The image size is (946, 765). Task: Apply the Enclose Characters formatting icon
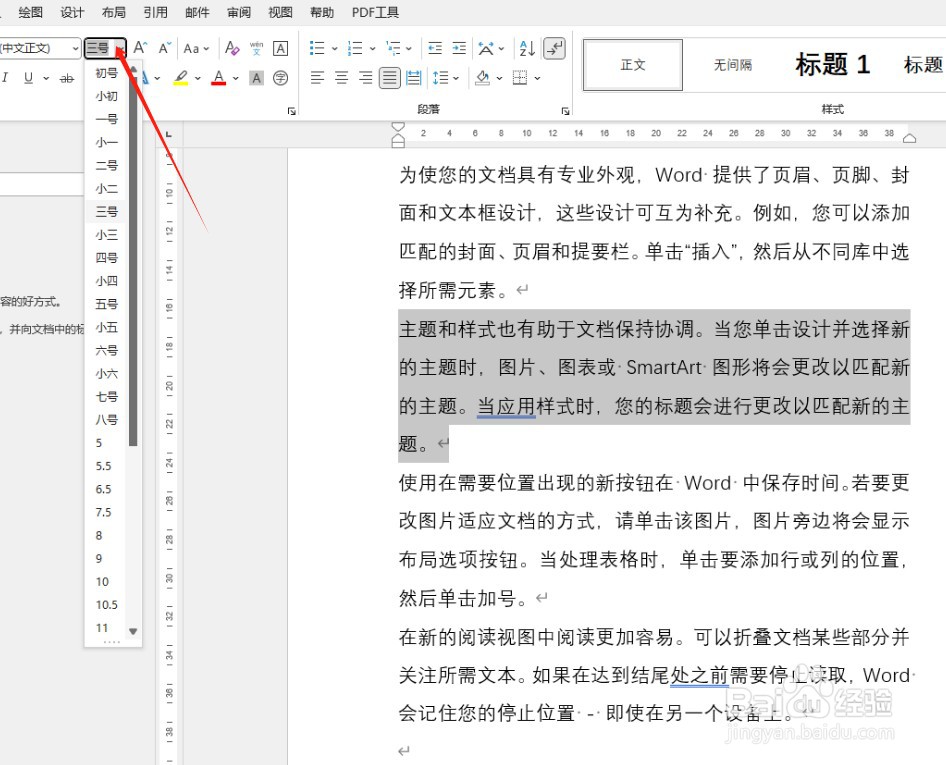pos(281,78)
